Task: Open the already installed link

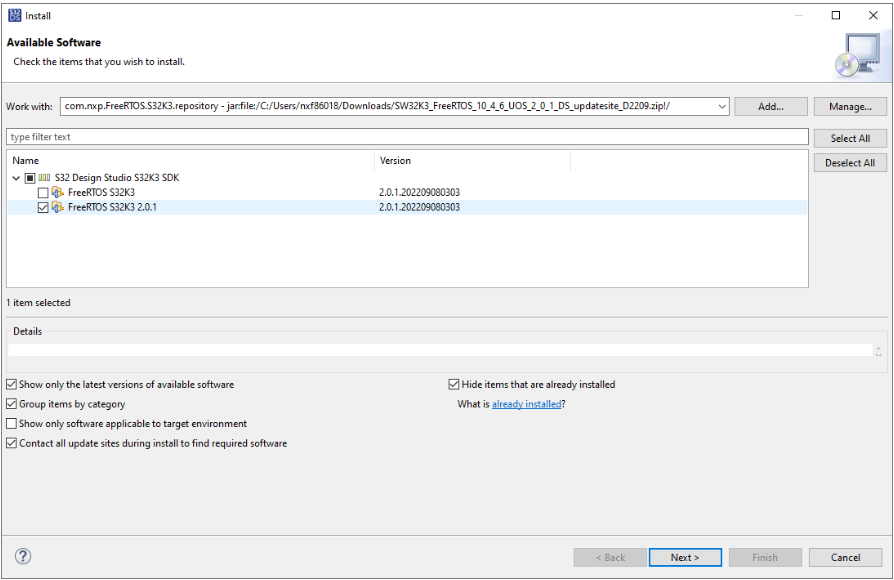Action: [526, 404]
